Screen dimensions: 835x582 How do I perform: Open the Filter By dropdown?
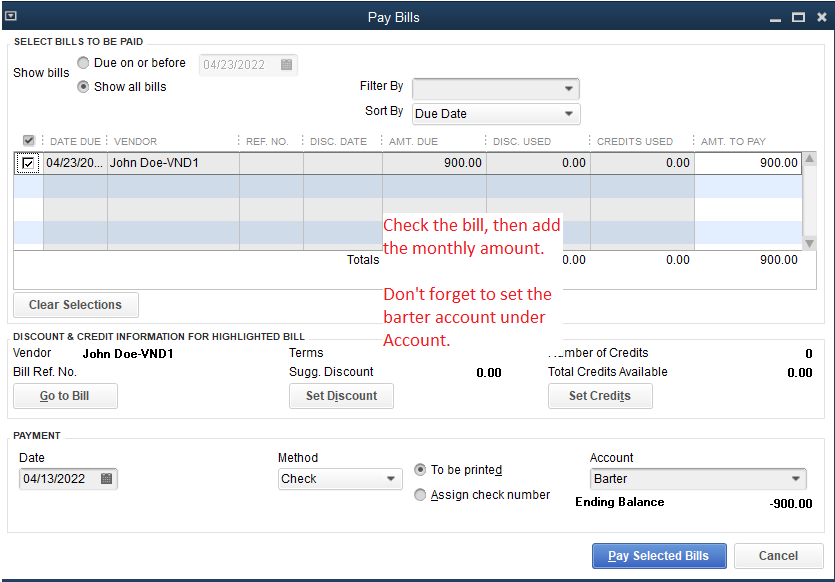(496, 88)
